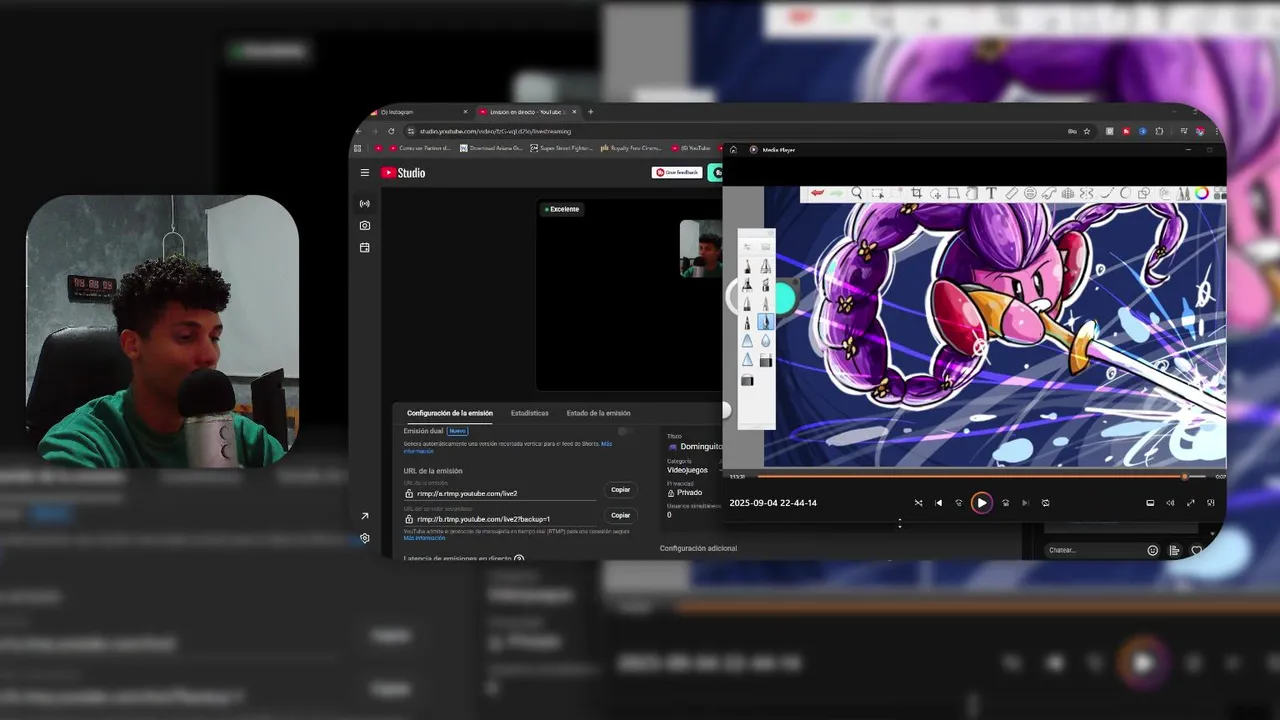1280x720 pixels.
Task: Copy the primary stream URL
Action: tap(621, 490)
